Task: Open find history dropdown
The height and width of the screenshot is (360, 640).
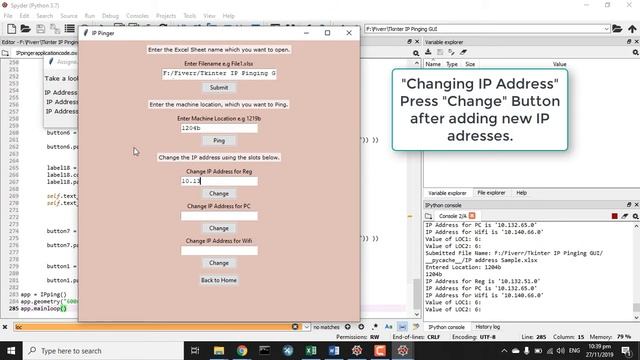Action: [307, 327]
